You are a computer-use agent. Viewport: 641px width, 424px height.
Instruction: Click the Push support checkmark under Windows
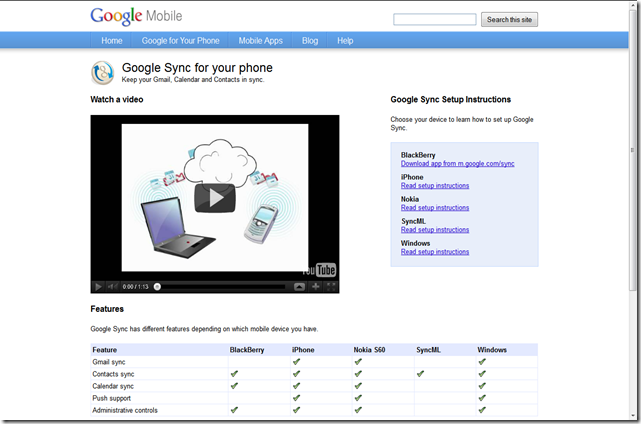(x=482, y=397)
